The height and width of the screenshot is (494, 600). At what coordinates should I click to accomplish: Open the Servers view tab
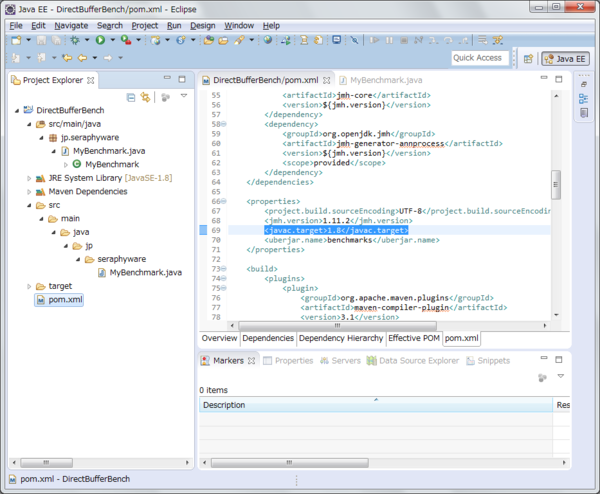tap(340, 361)
